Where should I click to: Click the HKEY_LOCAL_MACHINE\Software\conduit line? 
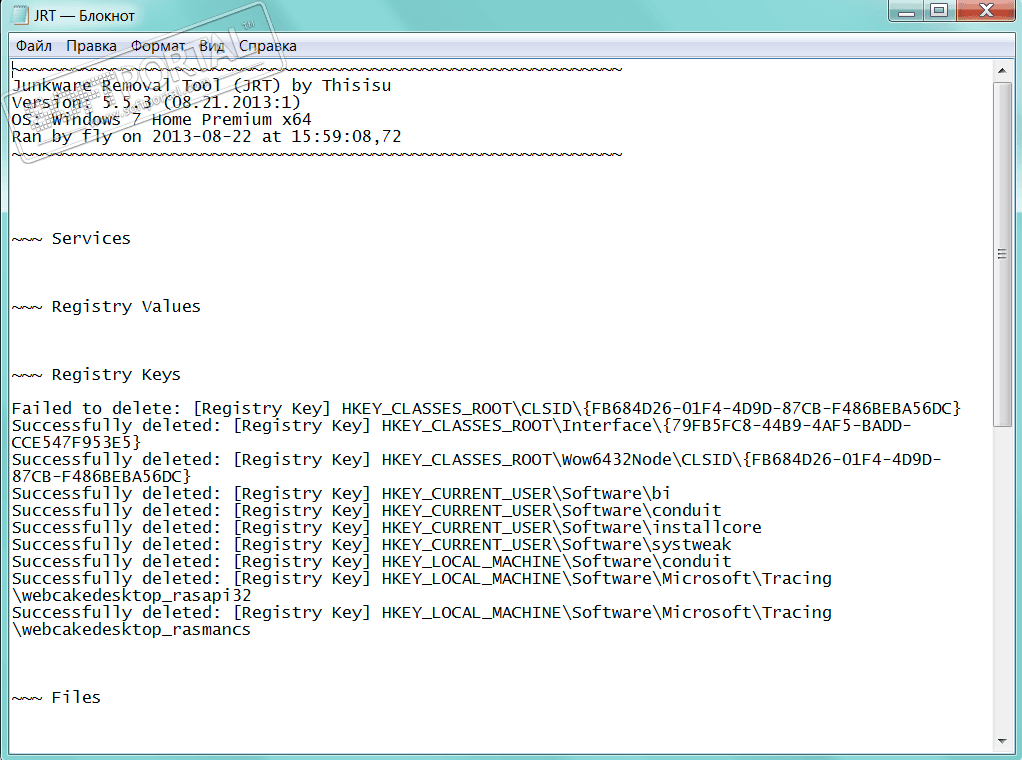[x=372, y=561]
